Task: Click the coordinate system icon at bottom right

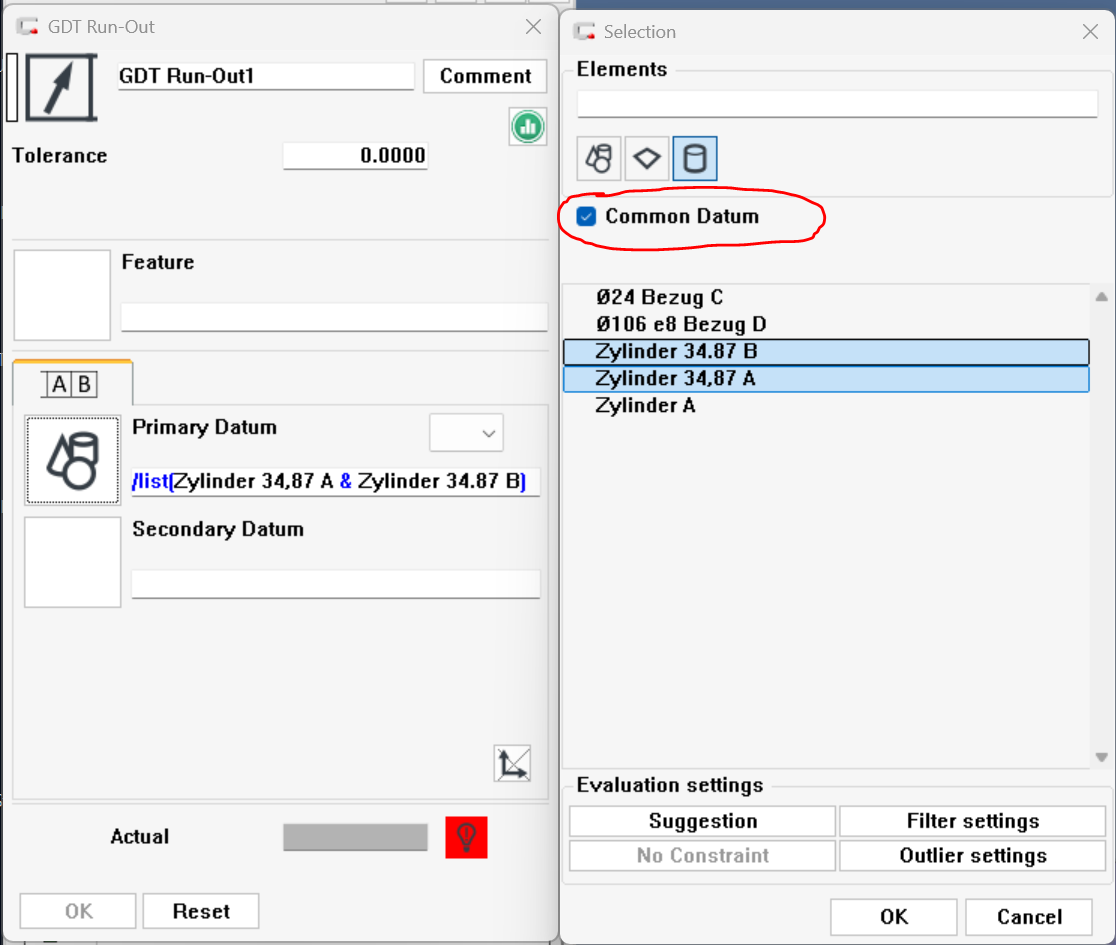Action: pyautogui.click(x=512, y=763)
